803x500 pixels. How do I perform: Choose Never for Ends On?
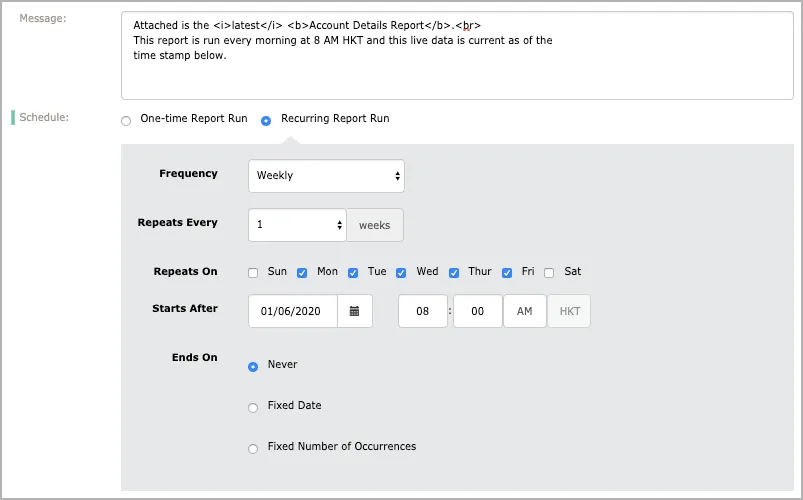click(253, 367)
